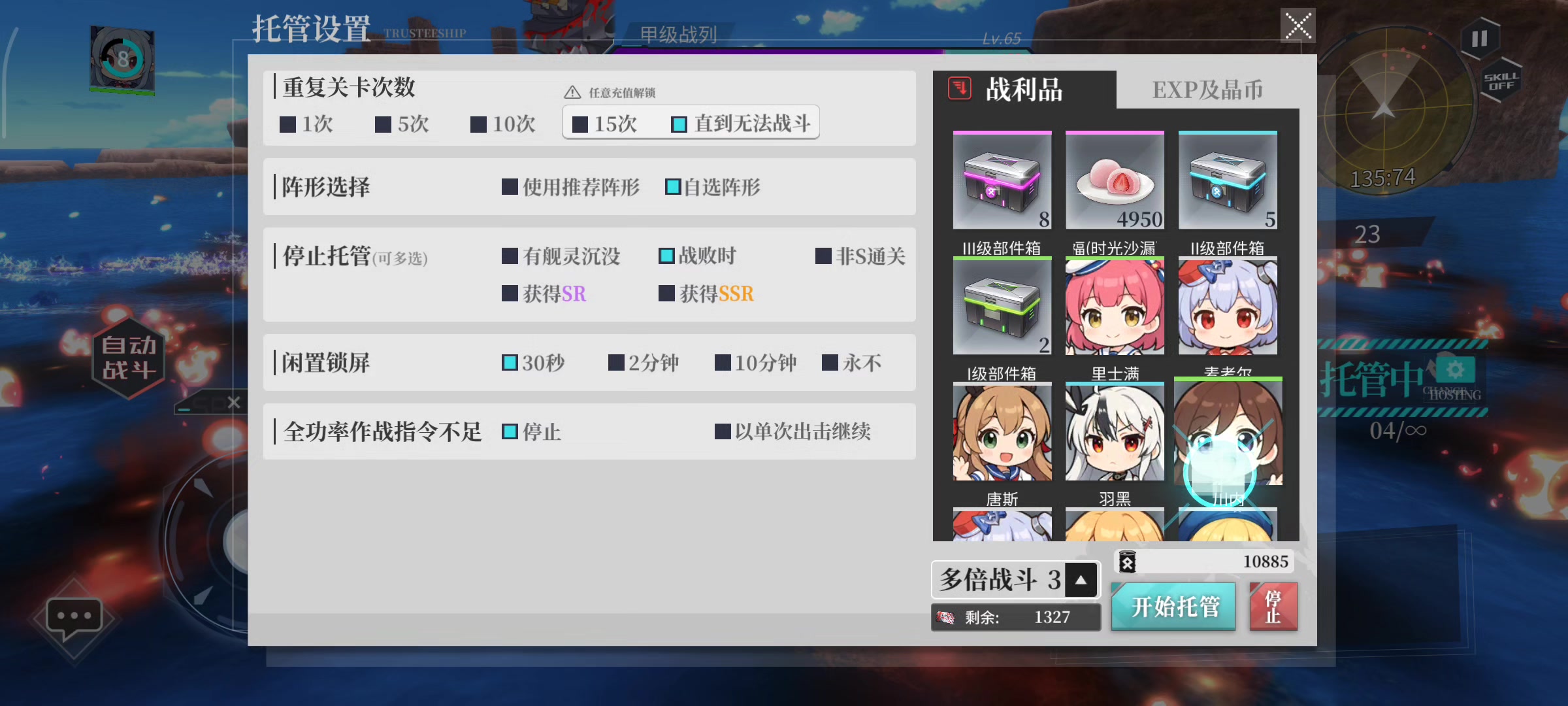Close the 托管设置 dialog with X
This screenshot has width=1568, height=706.
tap(1298, 26)
